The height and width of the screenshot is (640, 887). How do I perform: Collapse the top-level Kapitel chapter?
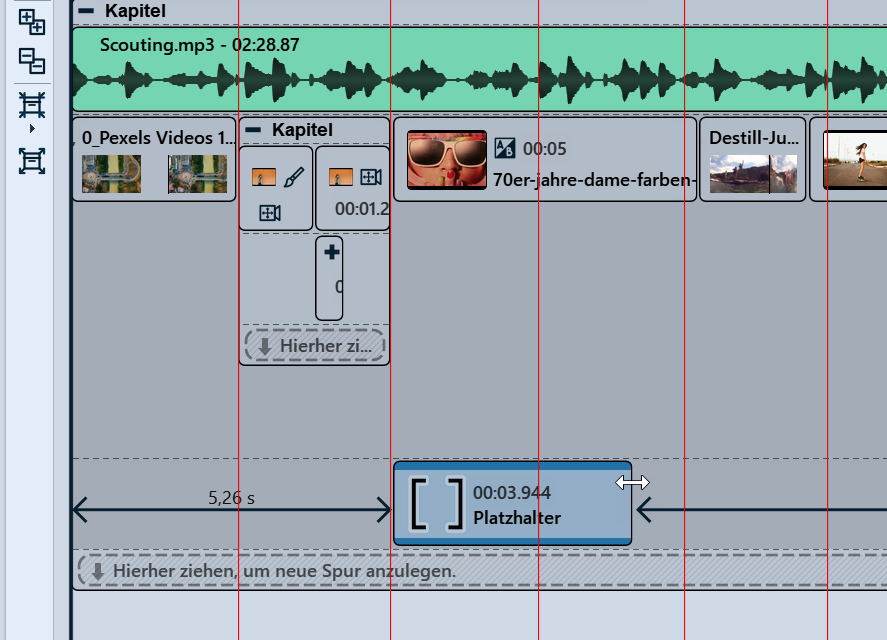pos(86,11)
